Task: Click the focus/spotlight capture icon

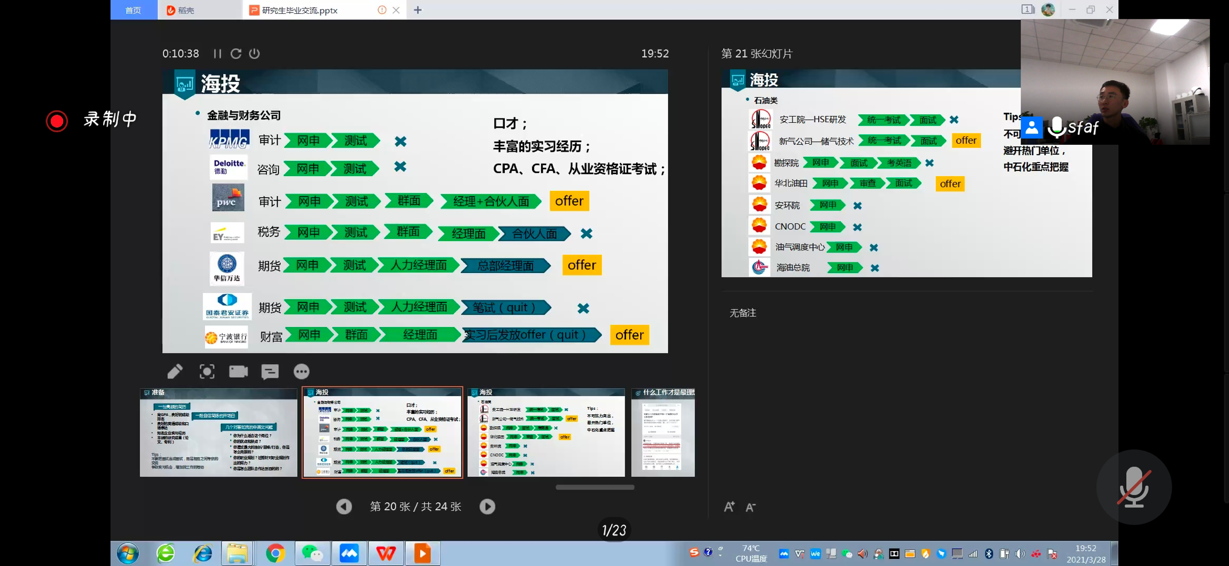Action: (207, 372)
